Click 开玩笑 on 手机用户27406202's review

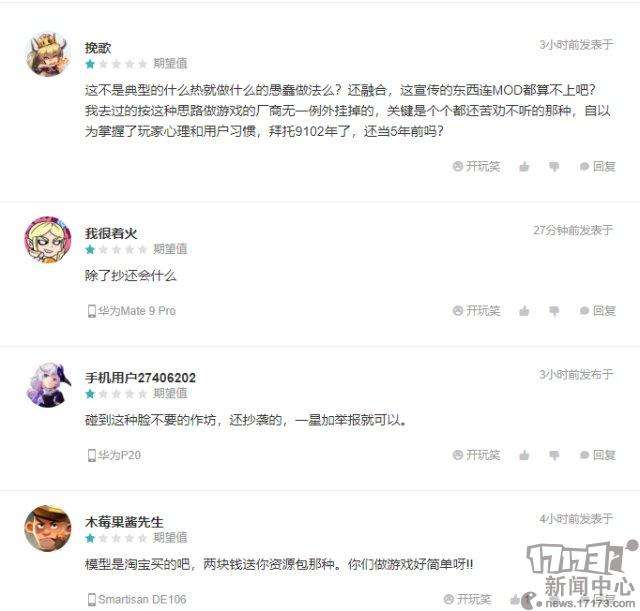(x=476, y=455)
